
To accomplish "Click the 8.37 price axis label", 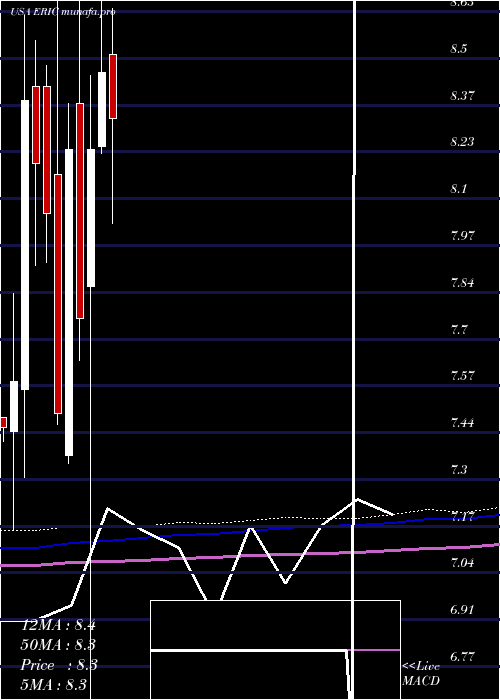I will point(462,96).
